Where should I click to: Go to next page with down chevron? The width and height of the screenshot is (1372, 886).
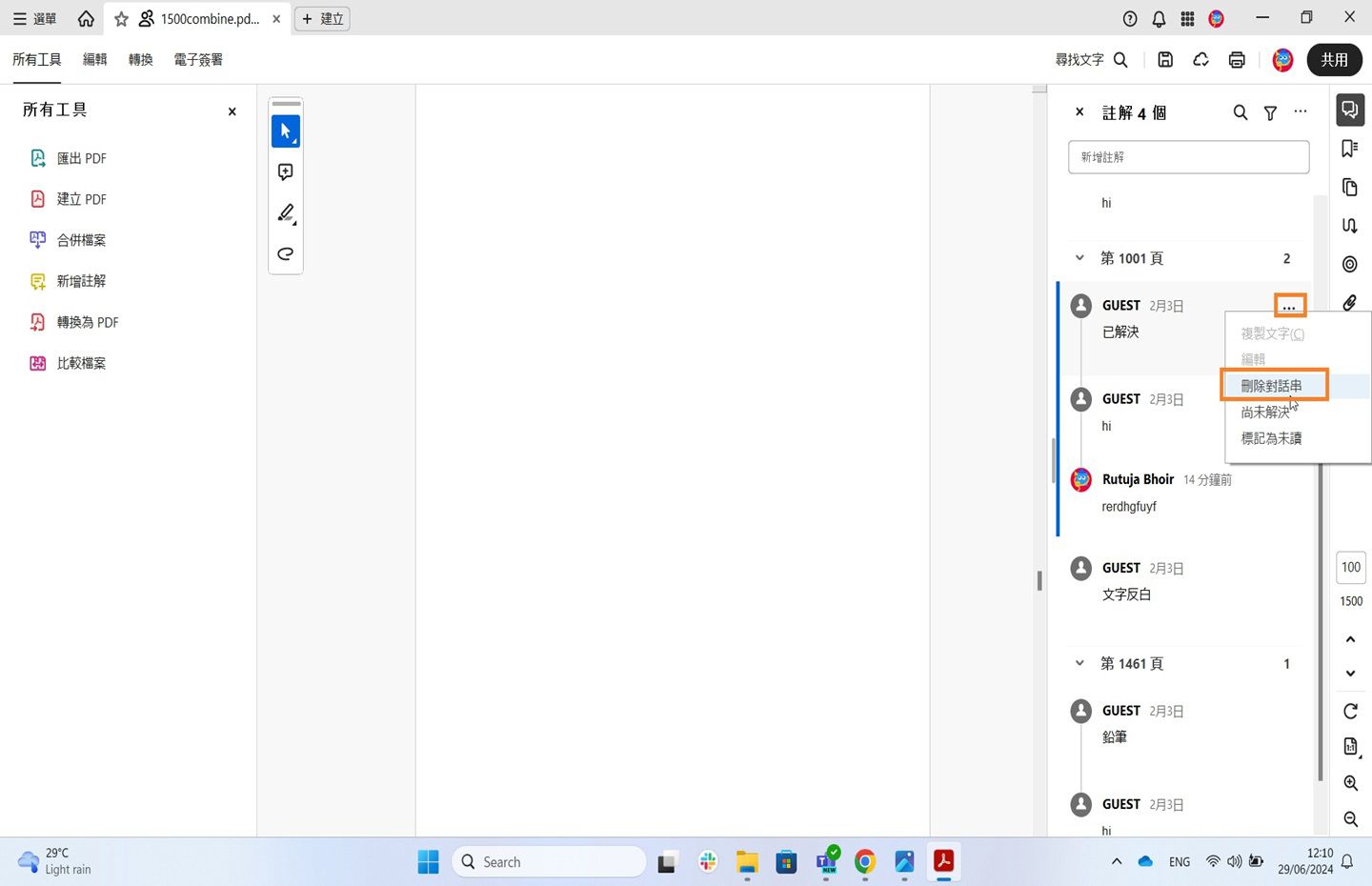tap(1350, 674)
